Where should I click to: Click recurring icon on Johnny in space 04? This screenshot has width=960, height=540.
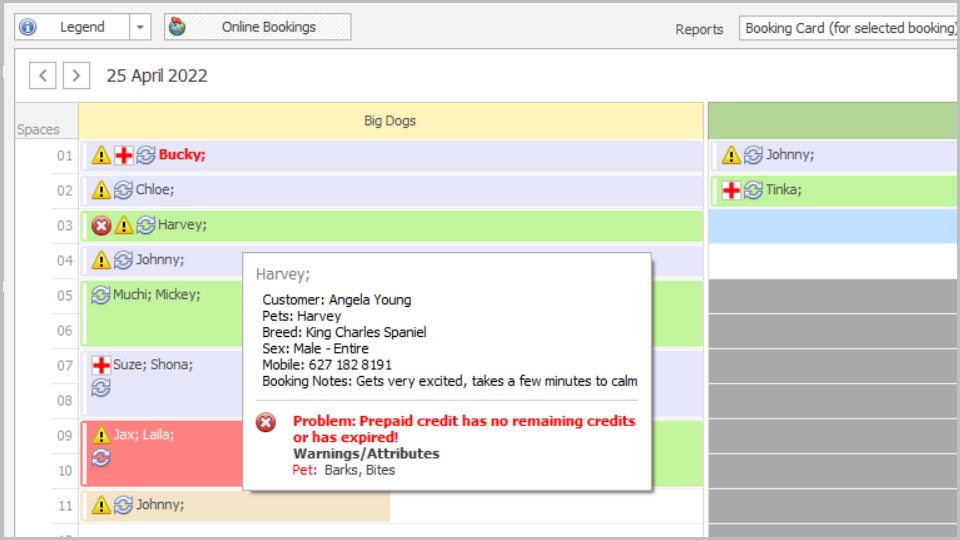pos(123,260)
